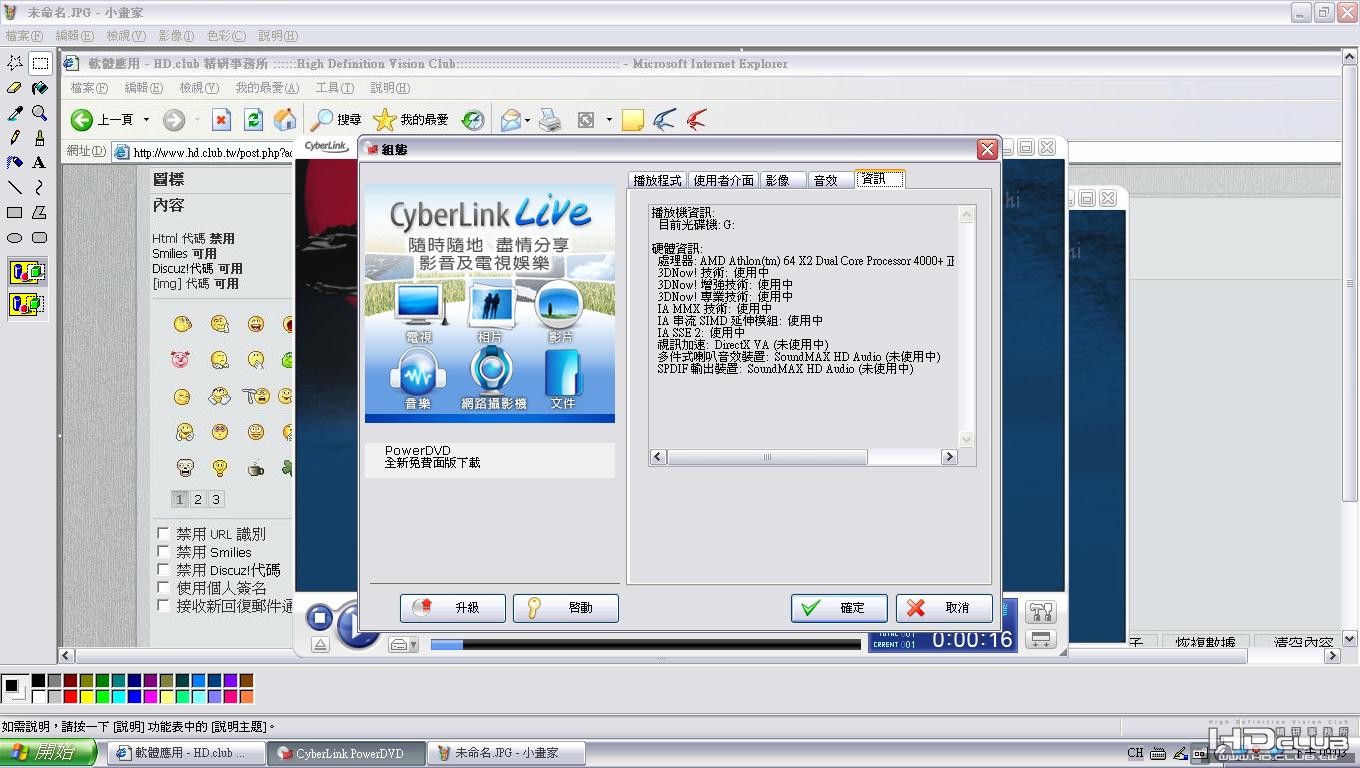The width and height of the screenshot is (1360, 768).
Task: Choose the Eraser tool in Paint toolbox
Action: 15,88
